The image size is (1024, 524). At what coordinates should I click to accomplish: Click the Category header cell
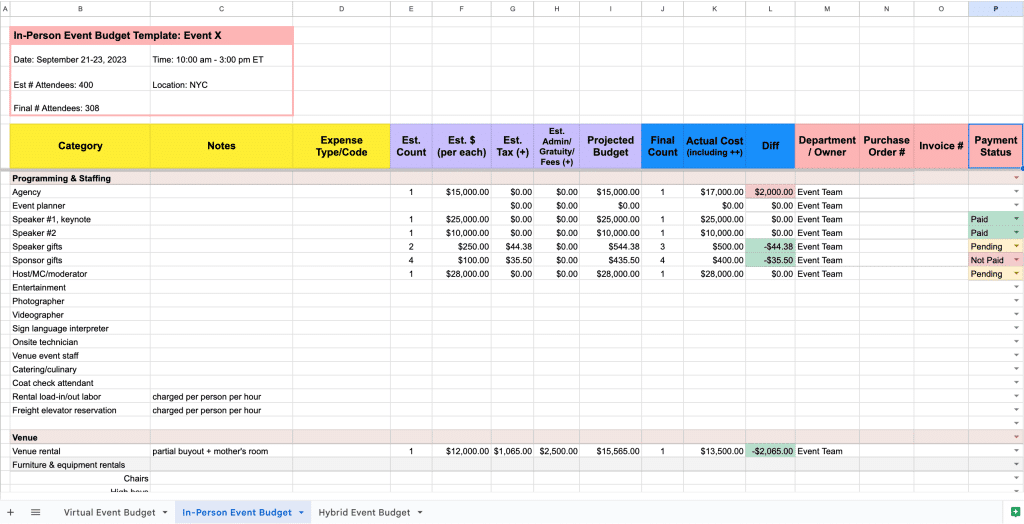80,146
